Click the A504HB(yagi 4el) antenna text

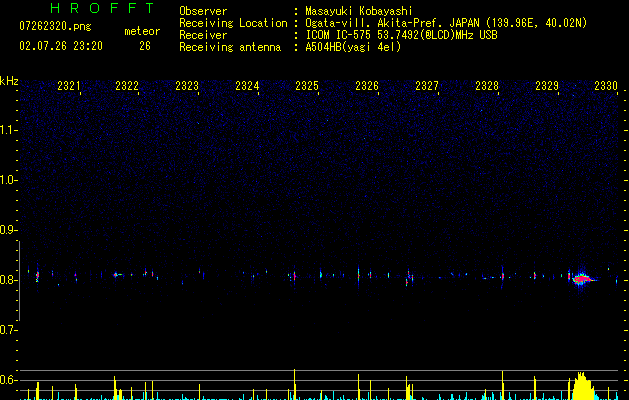(x=353, y=47)
